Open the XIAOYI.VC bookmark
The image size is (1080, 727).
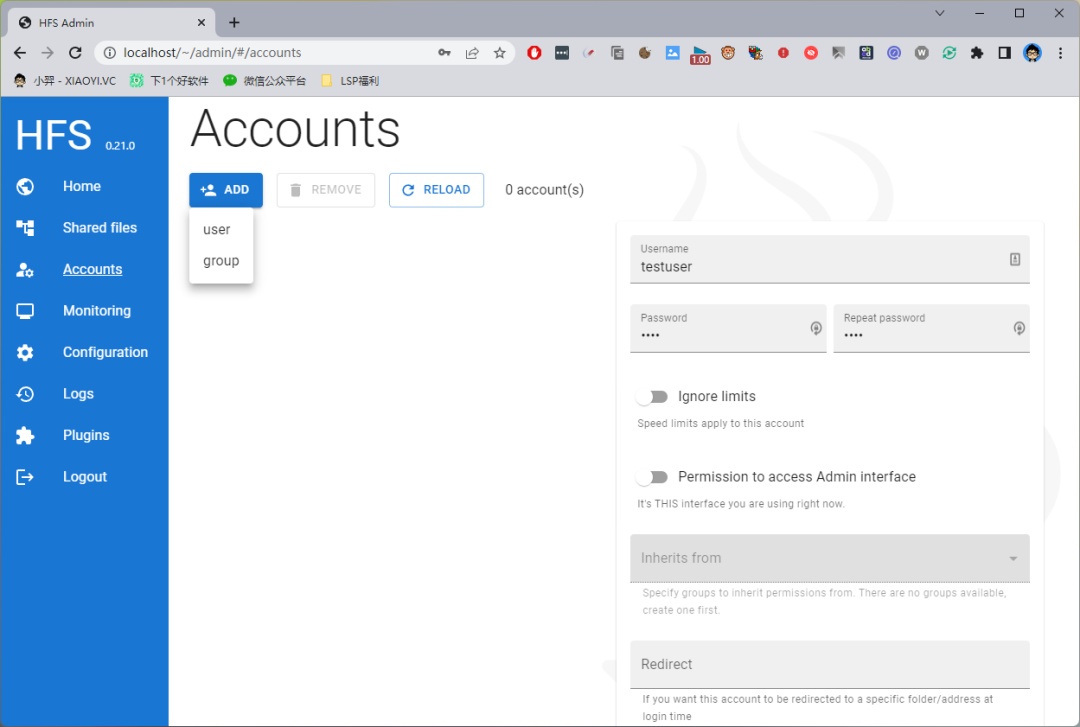[x=65, y=81]
